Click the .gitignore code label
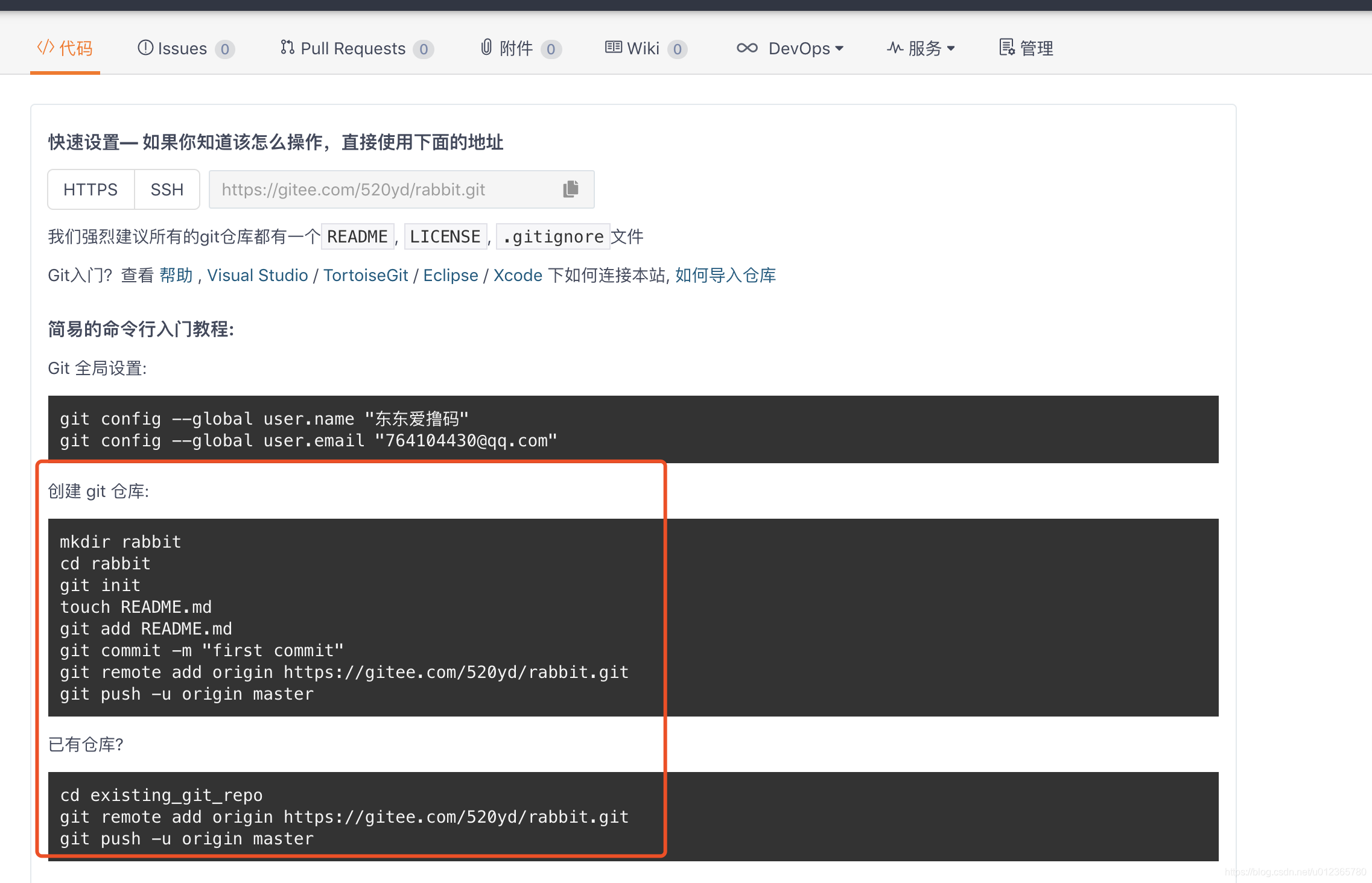The image size is (1372, 883). [x=553, y=236]
